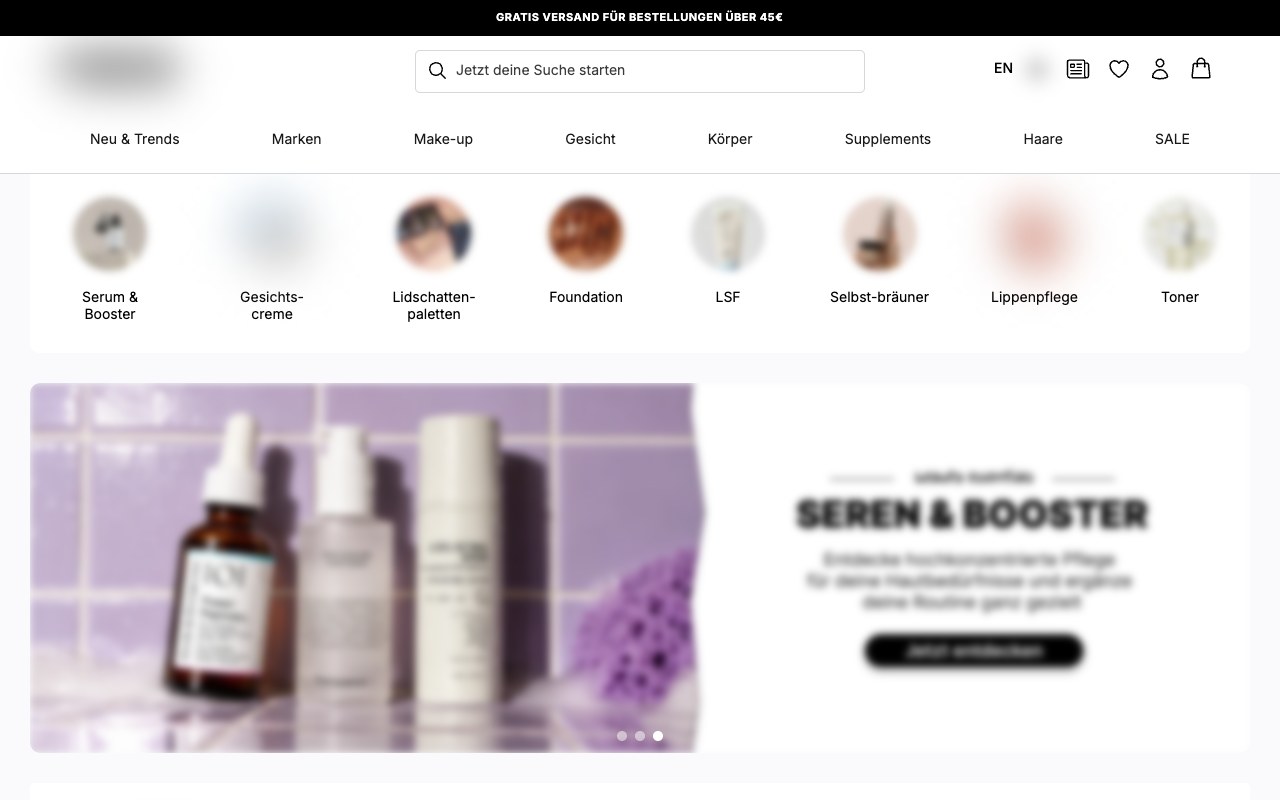Select the Foundation category image
This screenshot has width=1280, height=800.
pyautogui.click(x=586, y=234)
